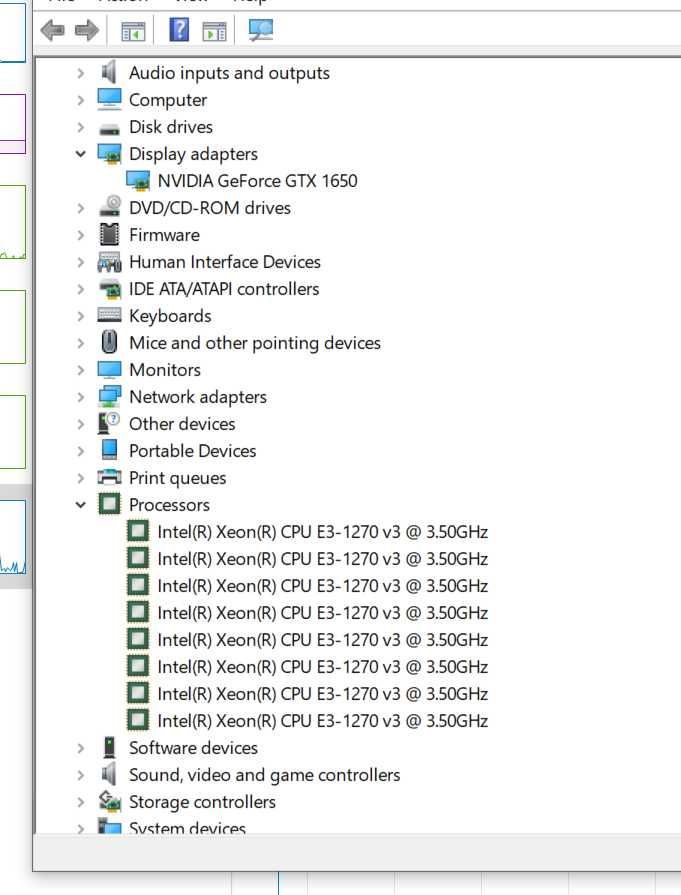Click the Portable Devices icon
The width and height of the screenshot is (681, 895).
(109, 450)
